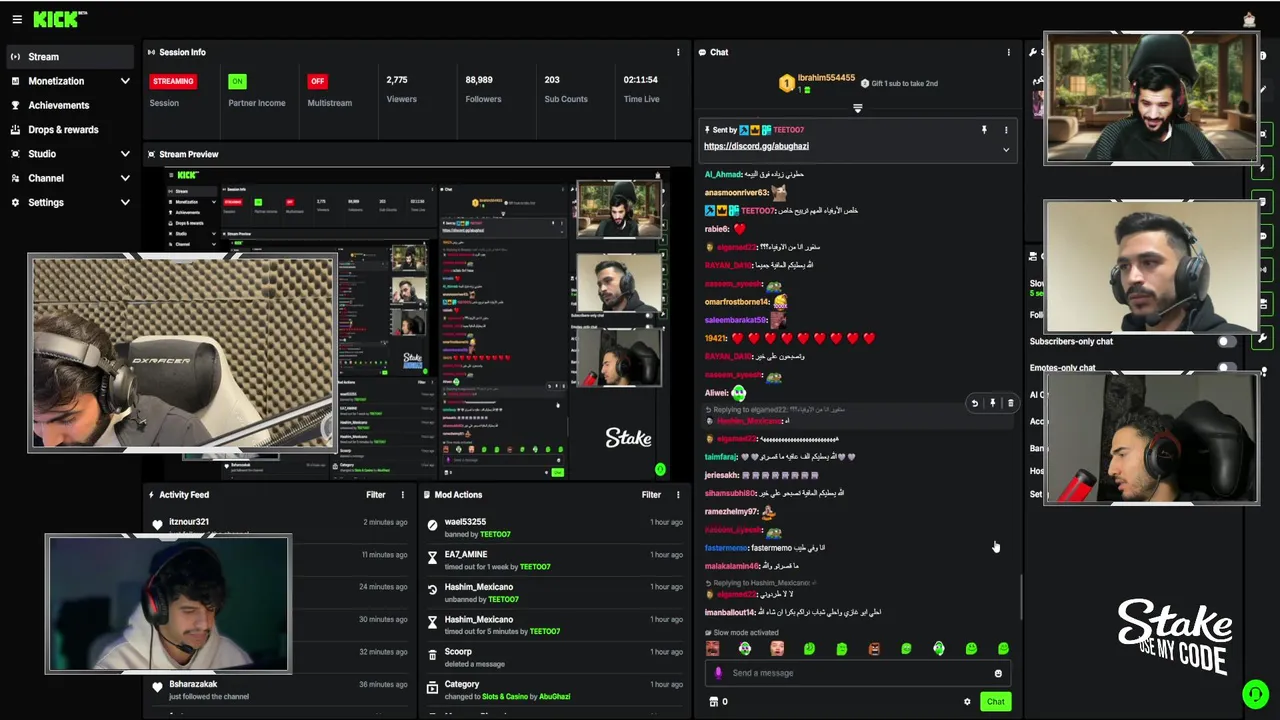Click trash icon on hovered chat message
The width and height of the screenshot is (1280, 720).
tap(1010, 403)
